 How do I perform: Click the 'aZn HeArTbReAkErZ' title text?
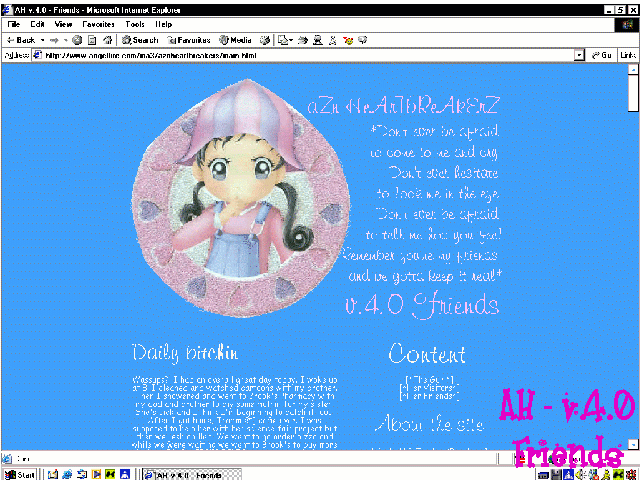[403, 105]
